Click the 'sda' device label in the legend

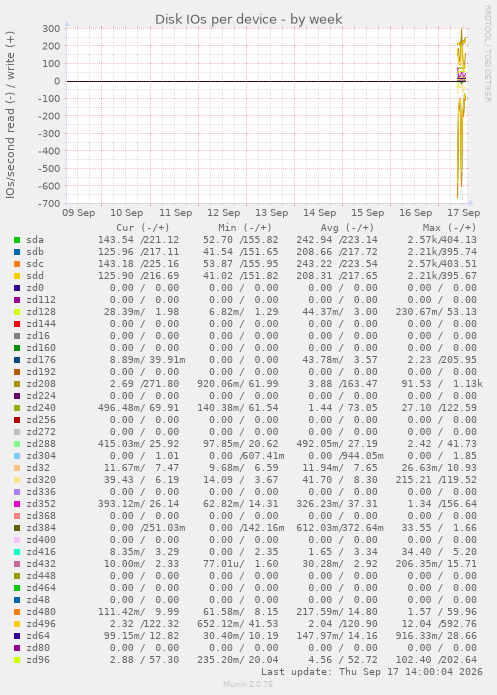(35, 240)
